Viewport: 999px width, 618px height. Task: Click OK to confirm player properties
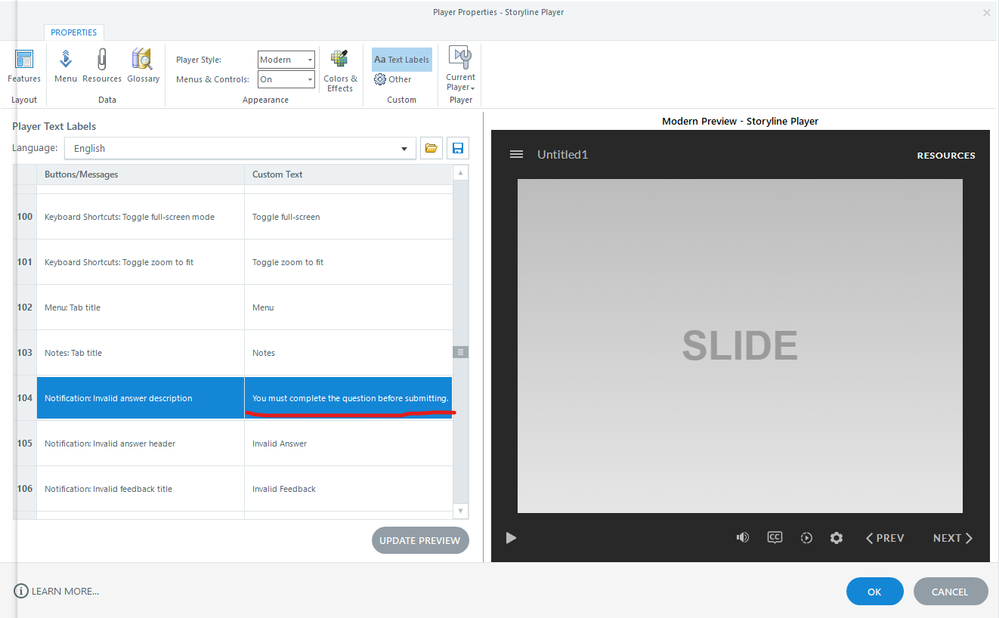874,592
